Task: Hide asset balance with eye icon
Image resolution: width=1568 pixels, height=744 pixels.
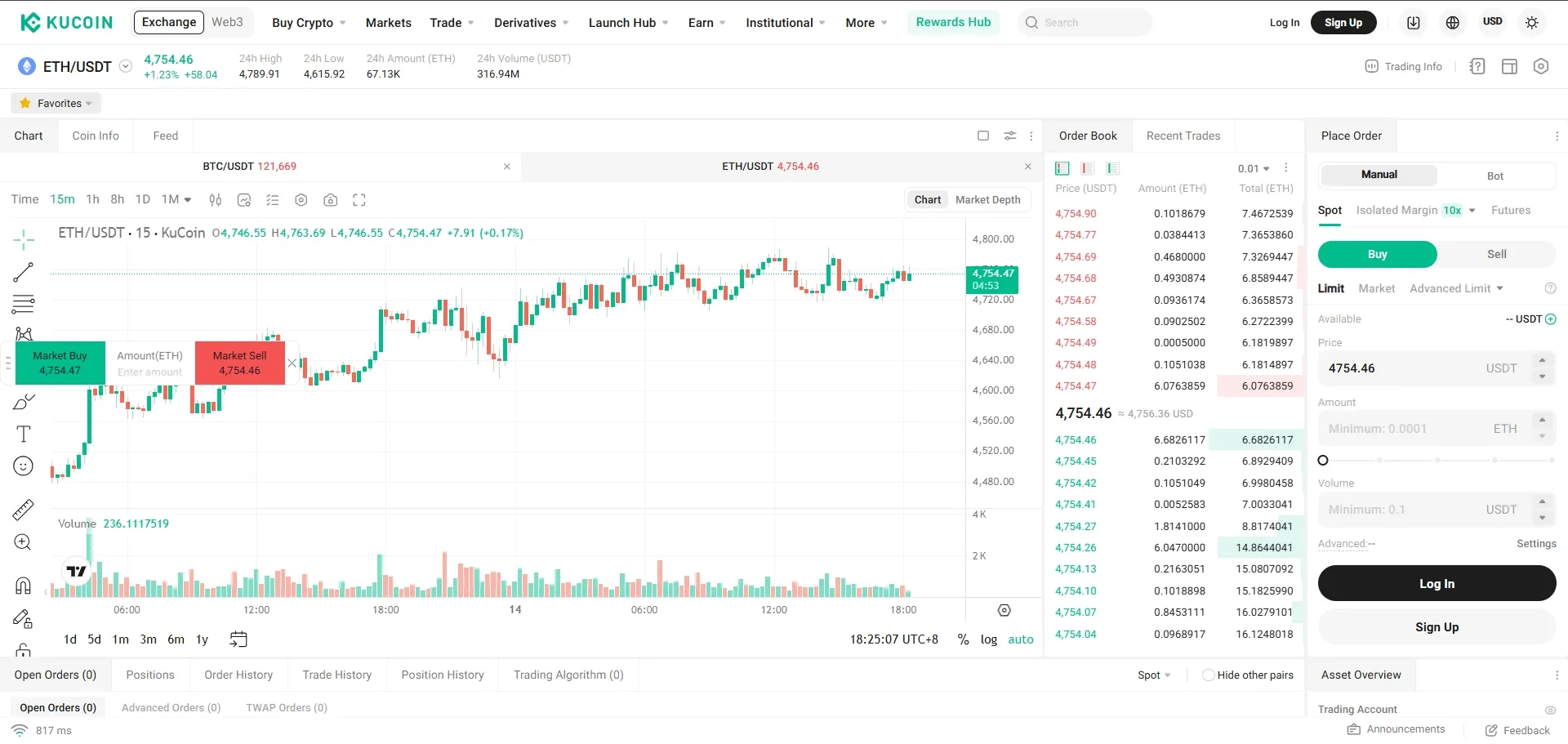Action: pyautogui.click(x=1550, y=710)
